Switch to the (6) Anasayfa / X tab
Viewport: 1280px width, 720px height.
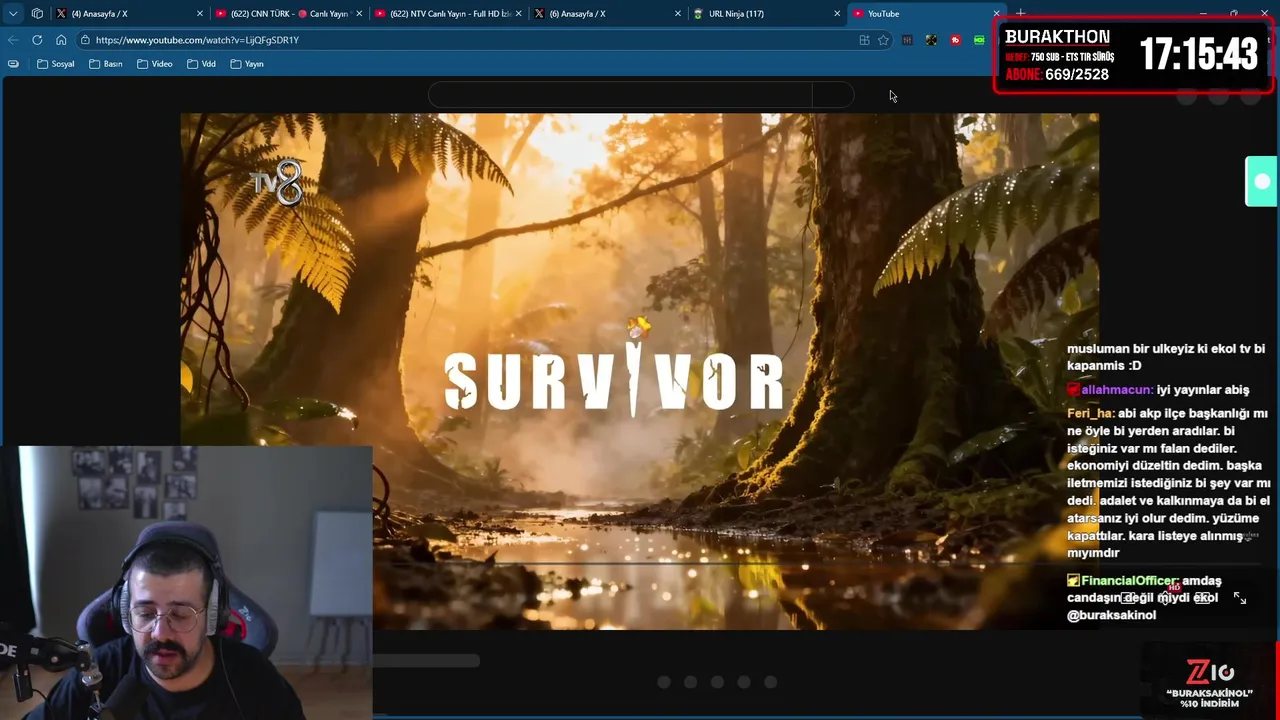606,14
